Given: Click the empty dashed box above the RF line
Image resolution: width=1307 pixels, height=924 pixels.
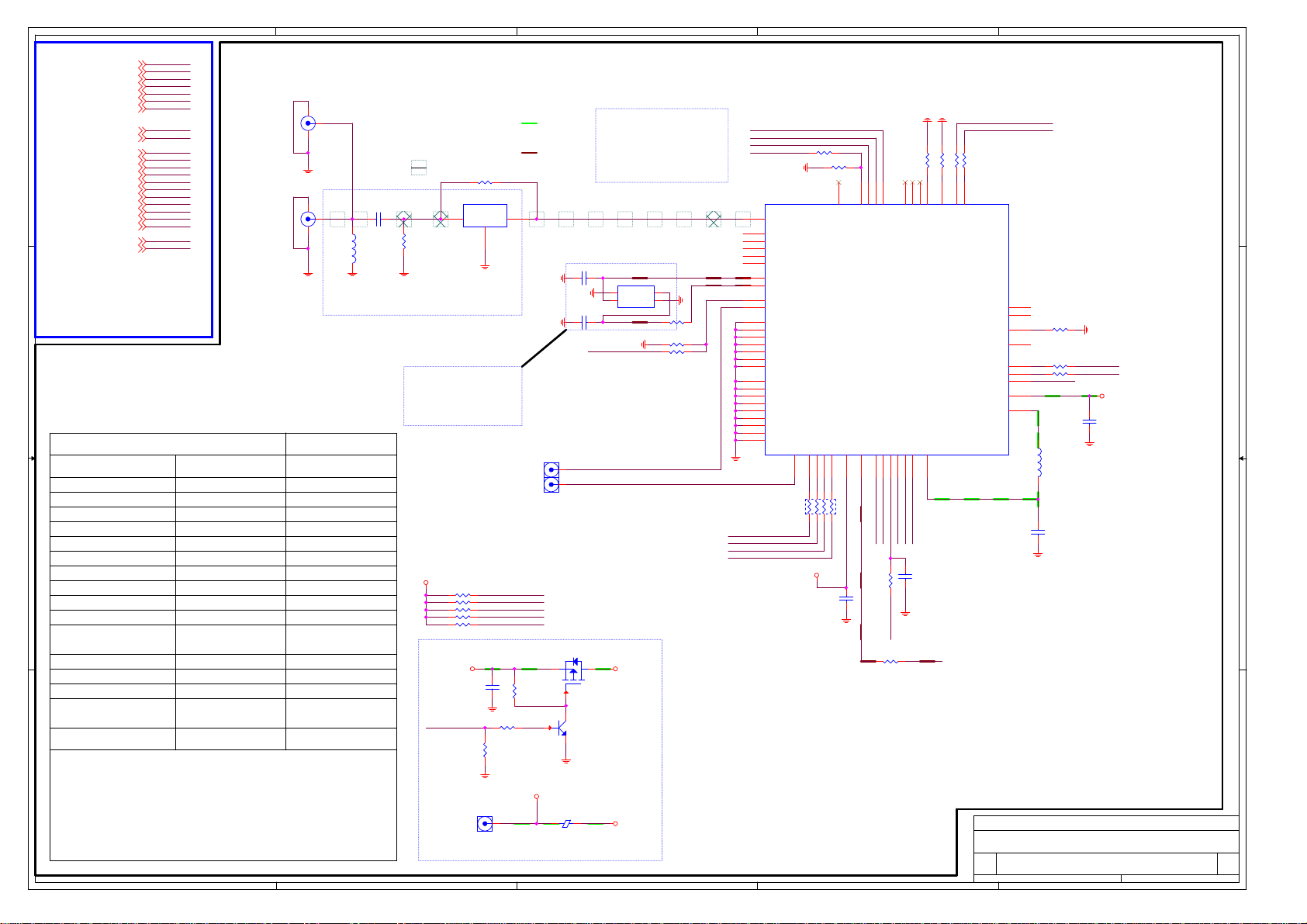Looking at the screenshot, I should click(x=662, y=145).
